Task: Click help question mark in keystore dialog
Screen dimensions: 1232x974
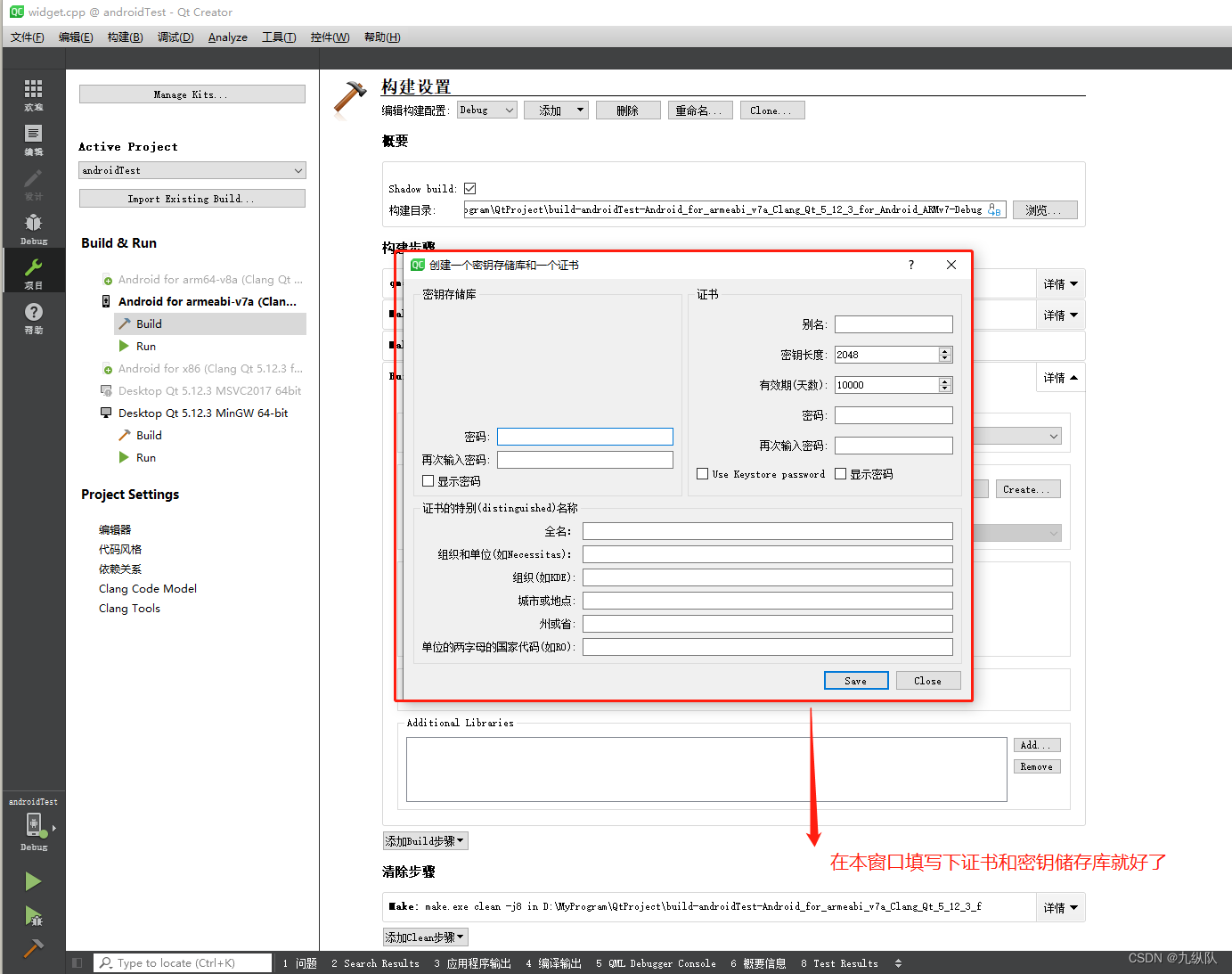Action: pyautogui.click(x=910, y=265)
